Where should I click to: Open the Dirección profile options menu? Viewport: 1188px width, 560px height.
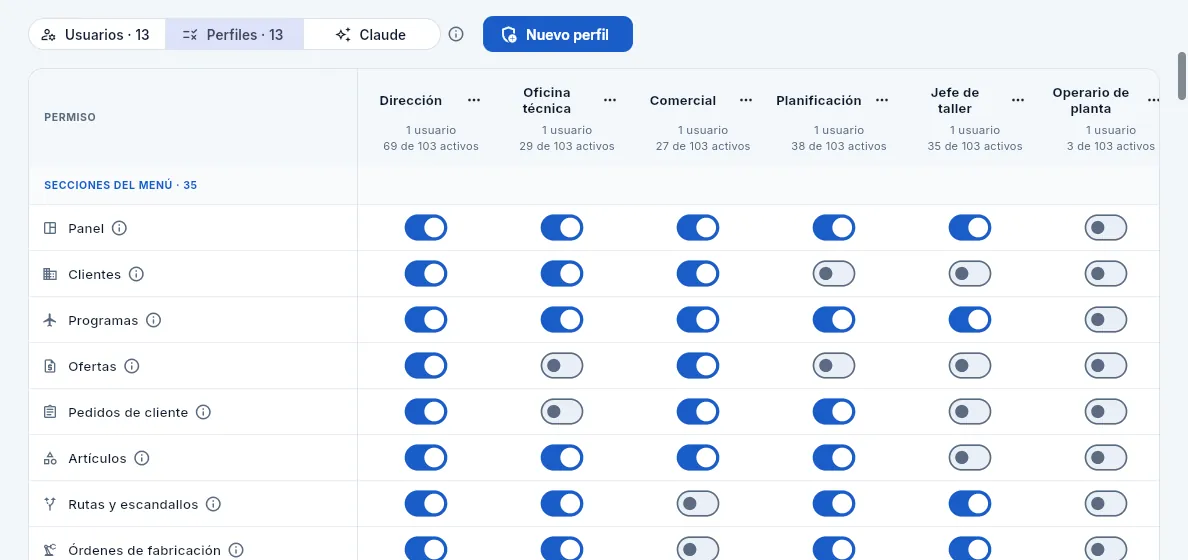point(474,100)
